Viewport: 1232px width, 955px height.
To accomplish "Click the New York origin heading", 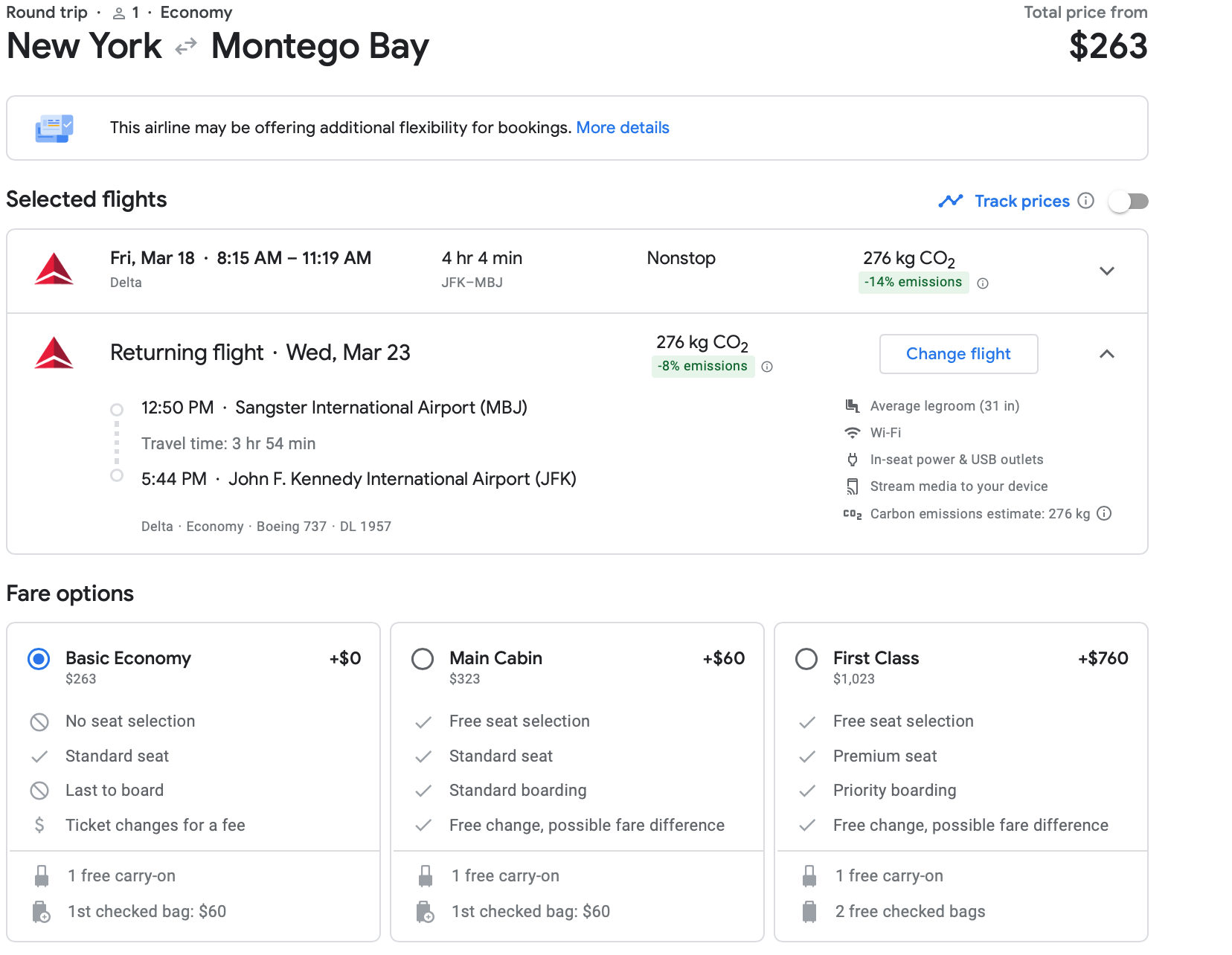I will tap(84, 46).
